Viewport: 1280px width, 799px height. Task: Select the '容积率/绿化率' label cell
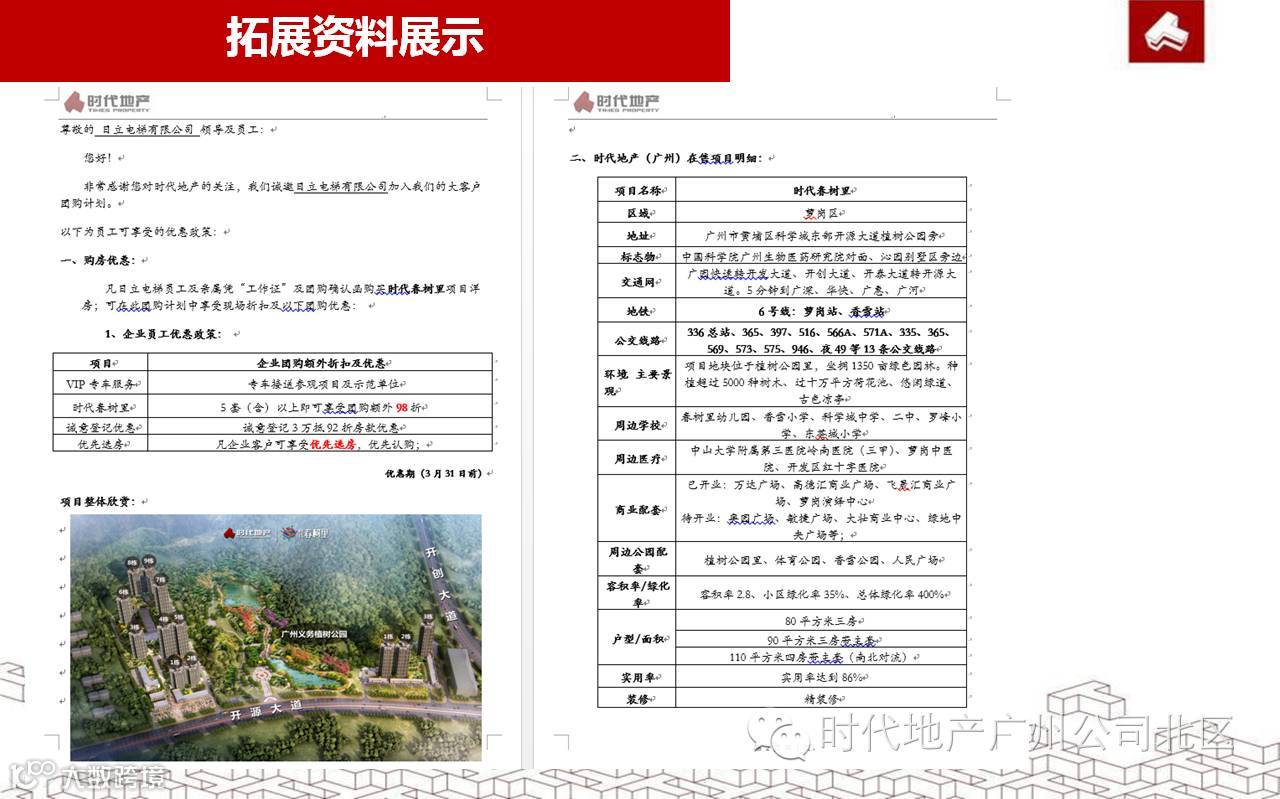[x=637, y=593]
